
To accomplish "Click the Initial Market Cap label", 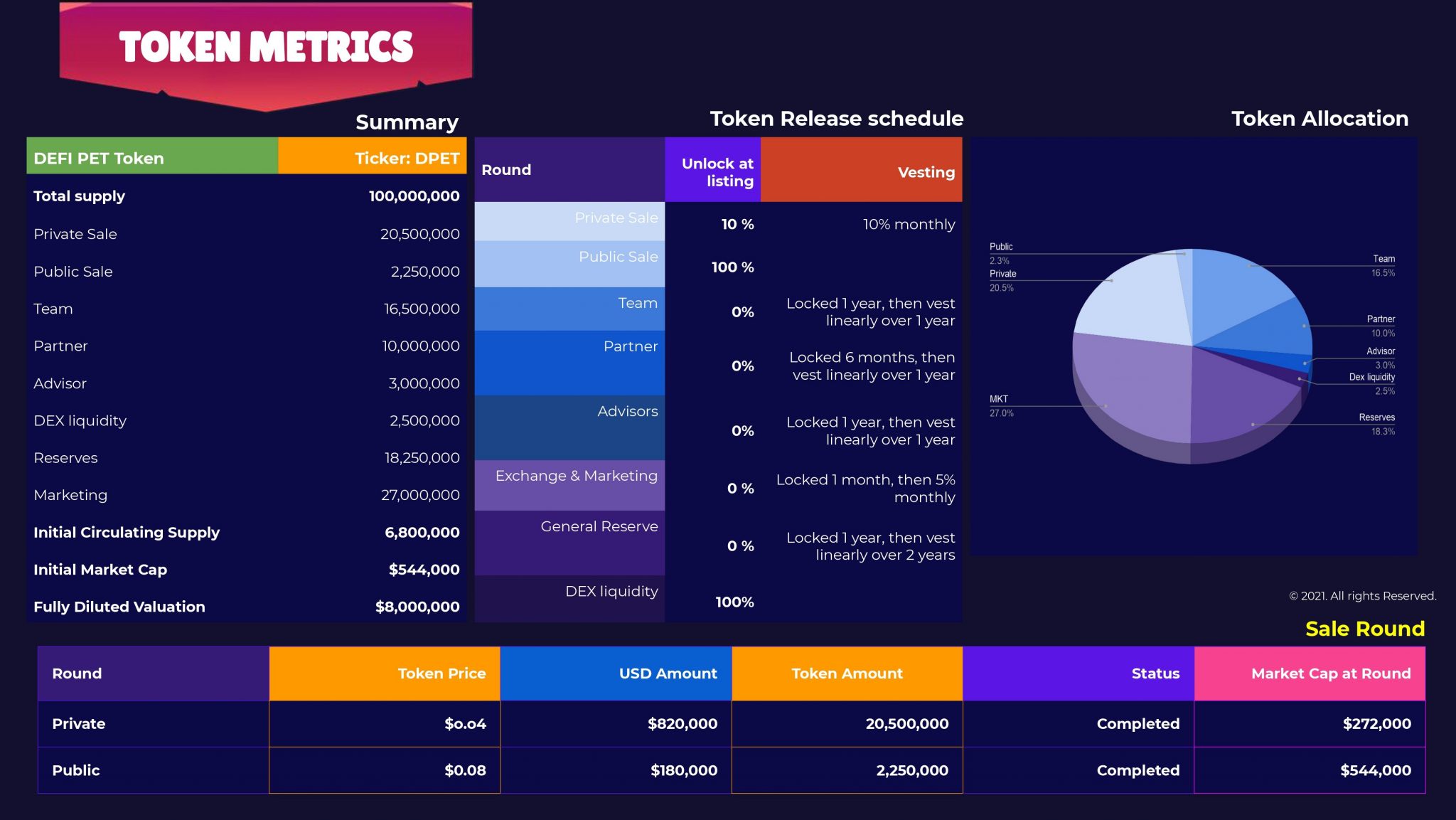I will pos(100,570).
